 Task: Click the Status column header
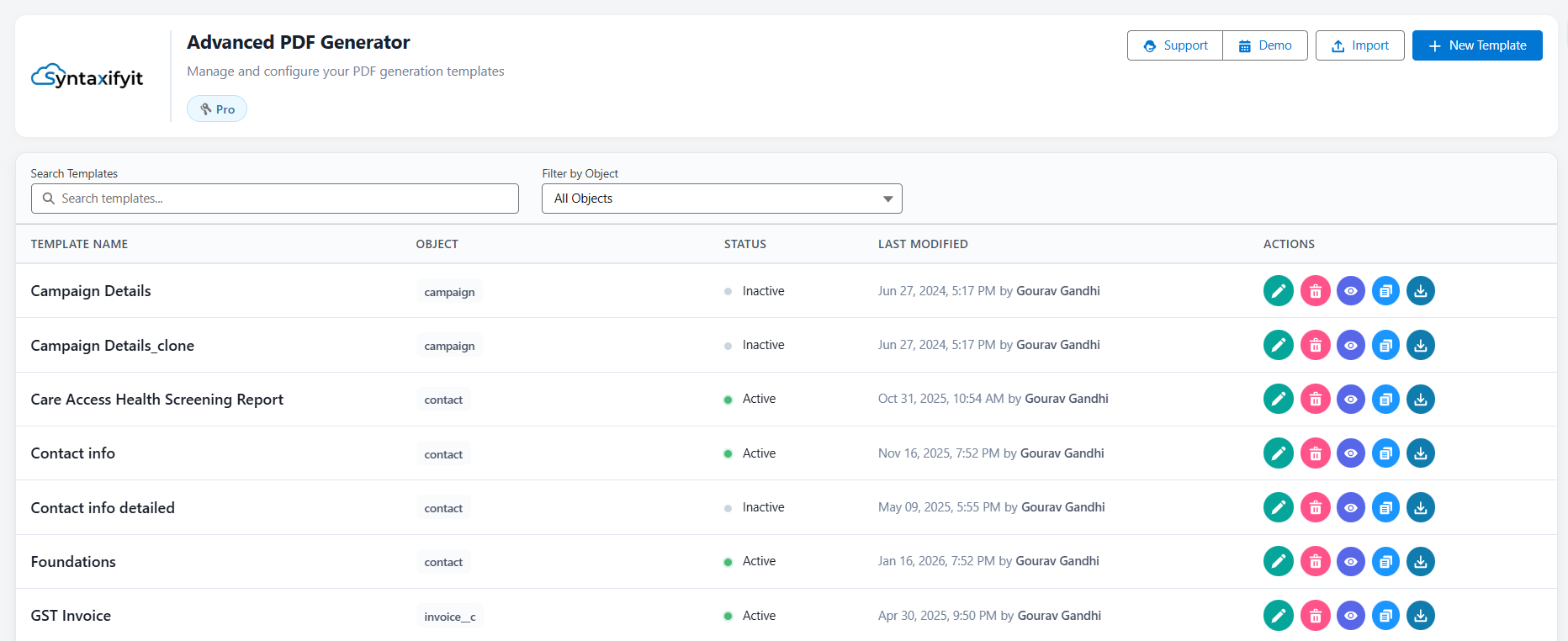(x=745, y=244)
